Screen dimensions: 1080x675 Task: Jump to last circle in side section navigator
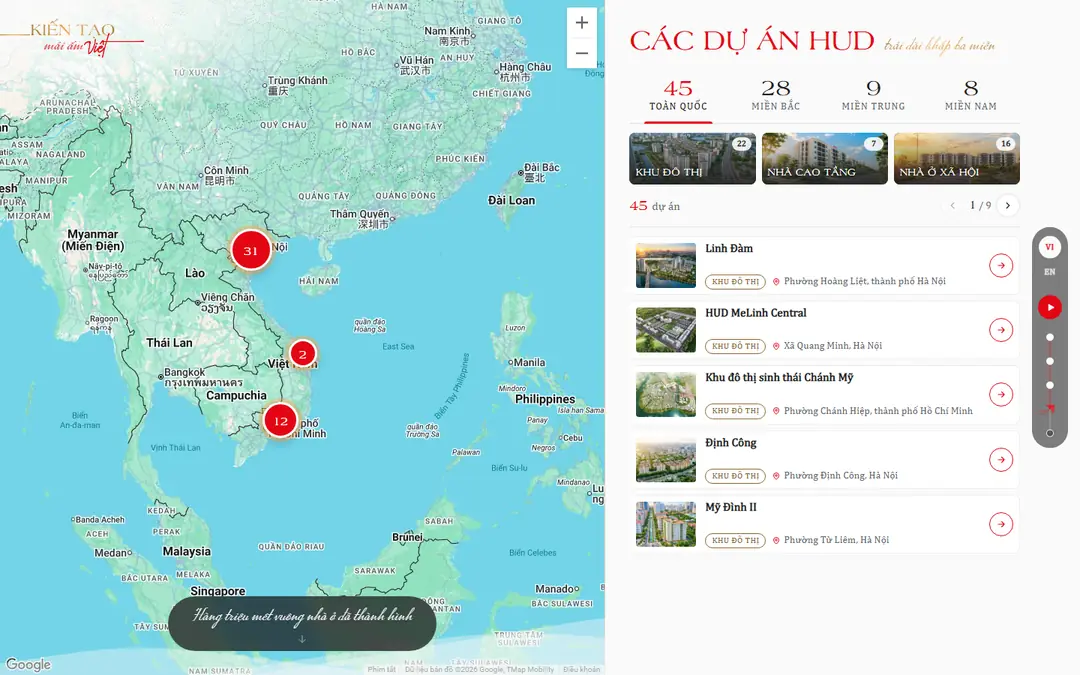(x=1050, y=433)
